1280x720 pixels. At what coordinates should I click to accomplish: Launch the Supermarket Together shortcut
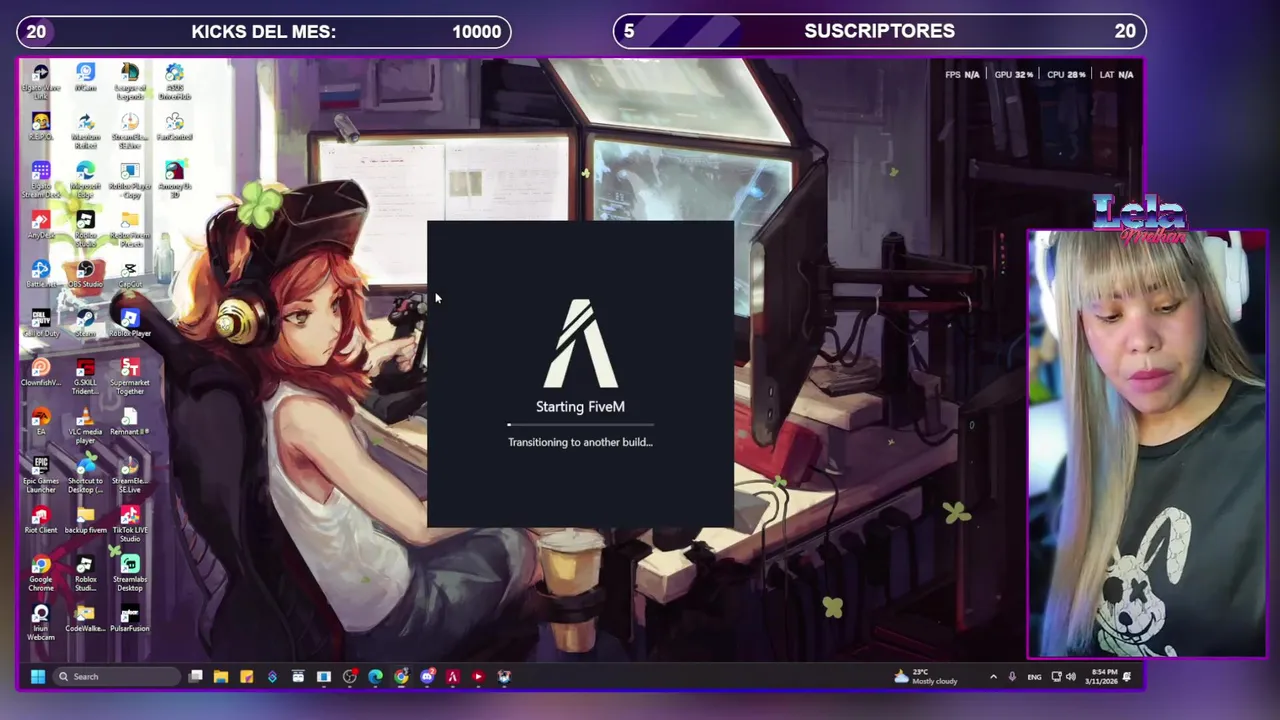130,376
